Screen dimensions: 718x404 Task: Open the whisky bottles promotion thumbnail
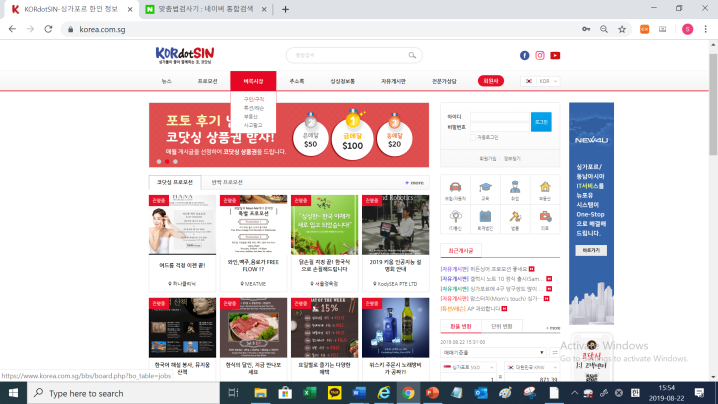tap(396, 328)
